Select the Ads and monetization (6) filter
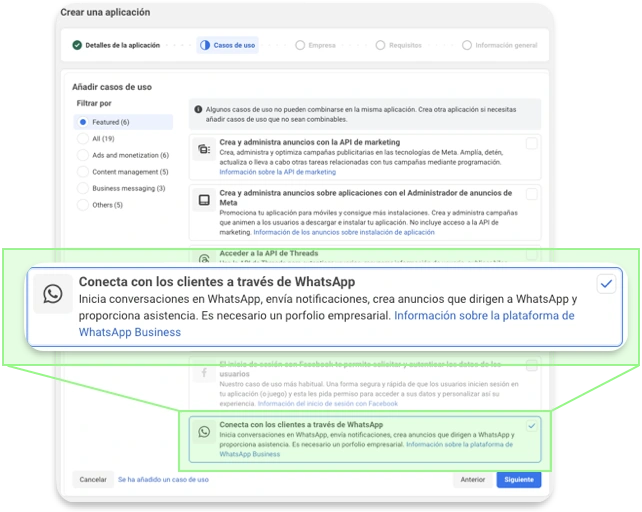Viewport: 642px width, 512px height. click(x=123, y=155)
